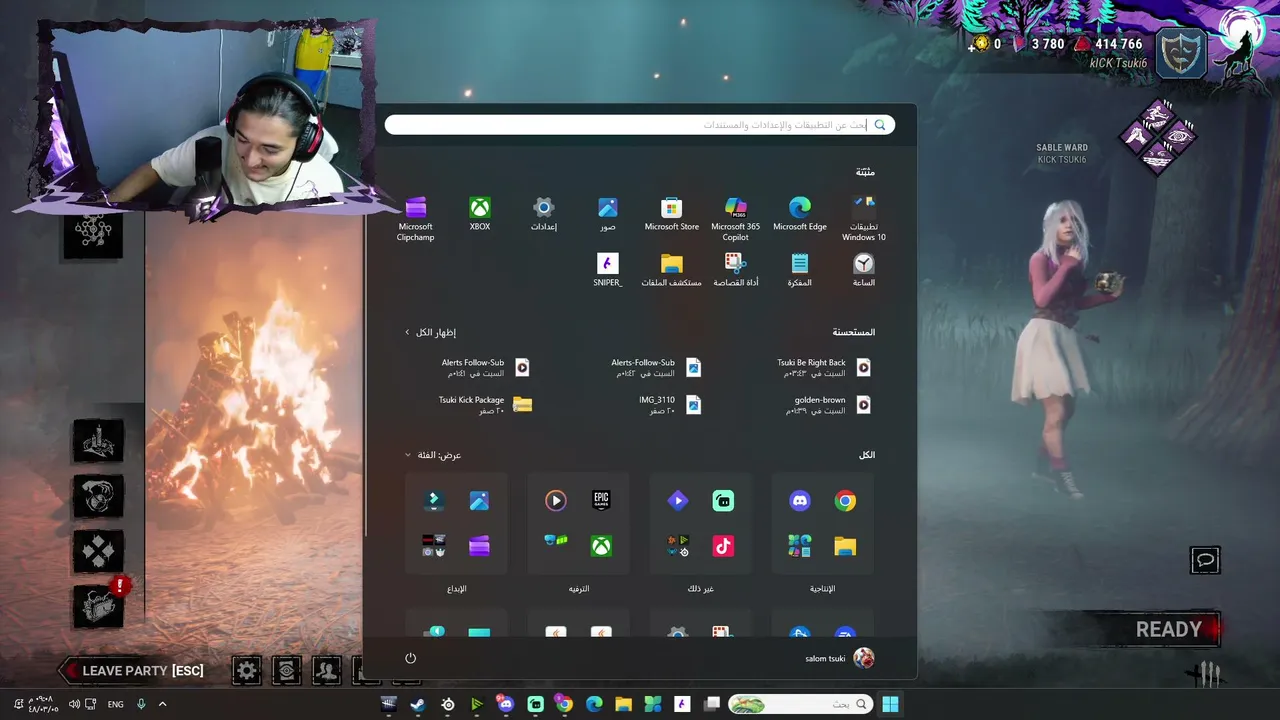Launch Chrome from the الإنتاجية group

coord(846,501)
